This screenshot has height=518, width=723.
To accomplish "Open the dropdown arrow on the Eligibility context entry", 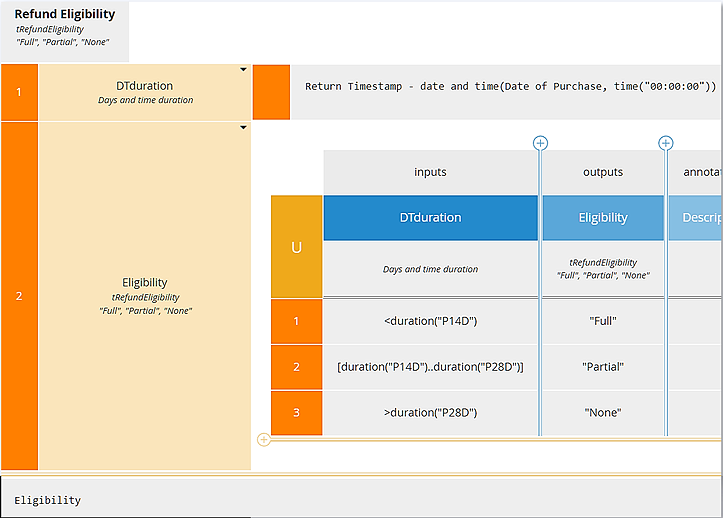I will (x=243, y=128).
